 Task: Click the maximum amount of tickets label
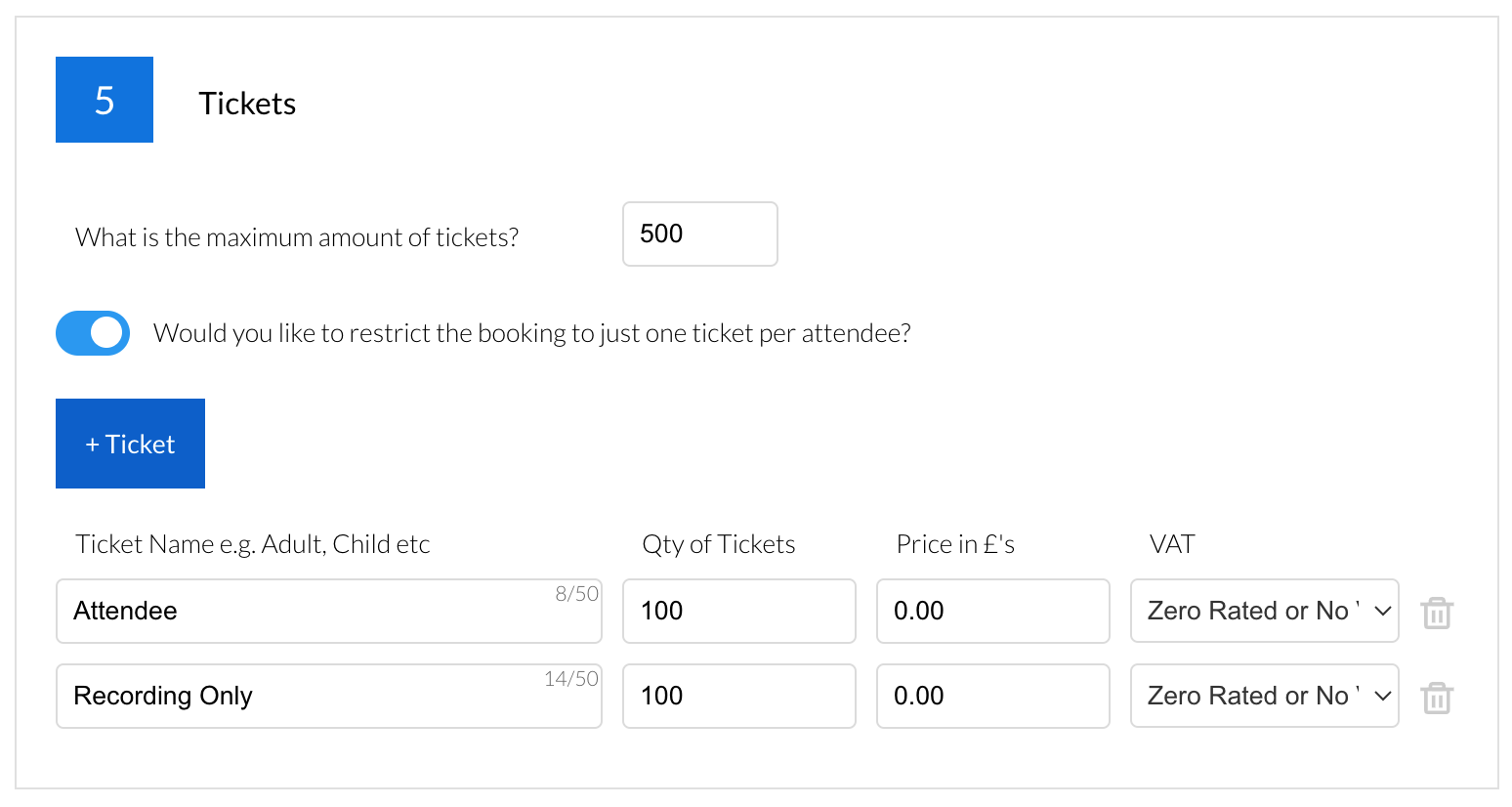click(297, 237)
